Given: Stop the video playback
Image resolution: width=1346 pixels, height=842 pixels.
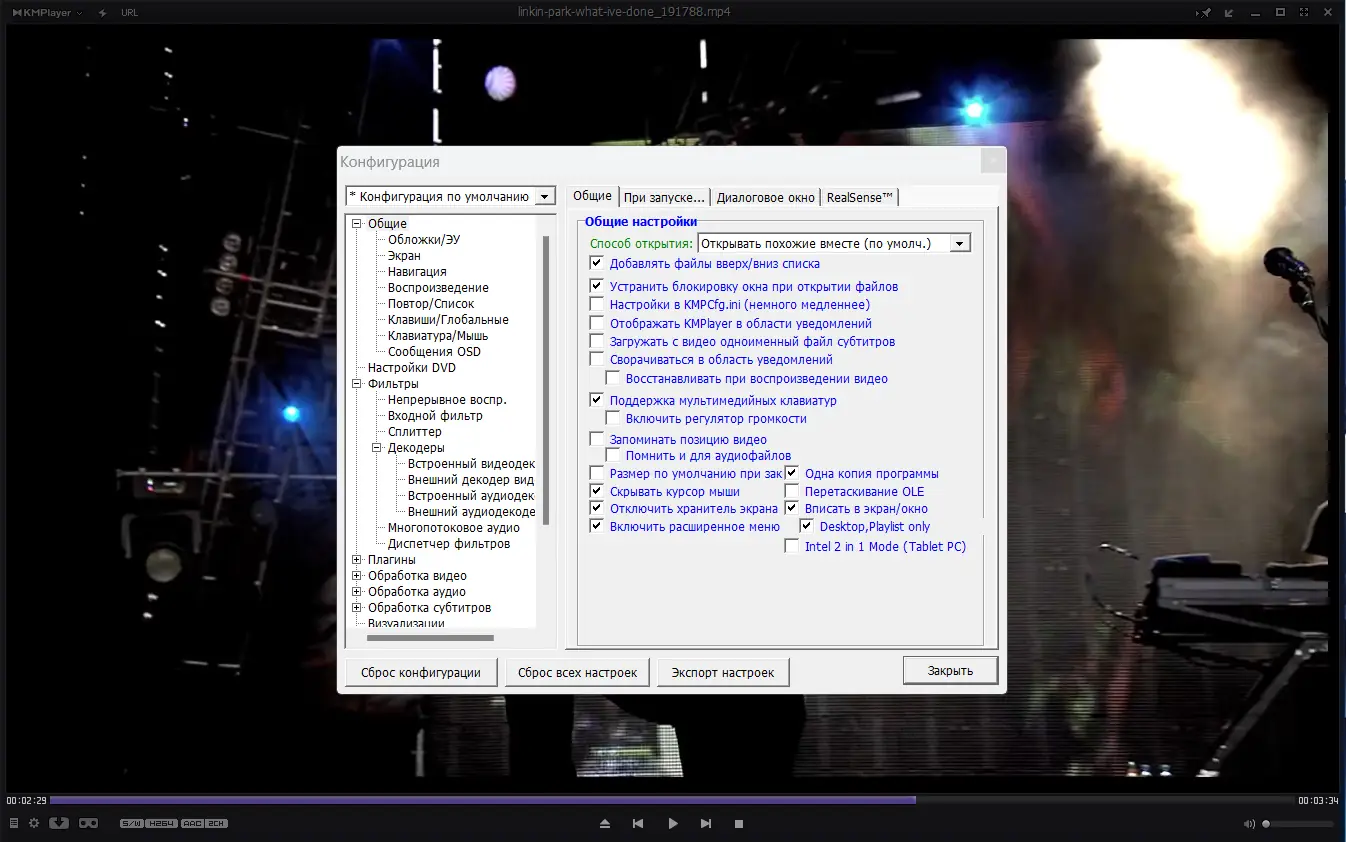Looking at the screenshot, I should [739, 824].
